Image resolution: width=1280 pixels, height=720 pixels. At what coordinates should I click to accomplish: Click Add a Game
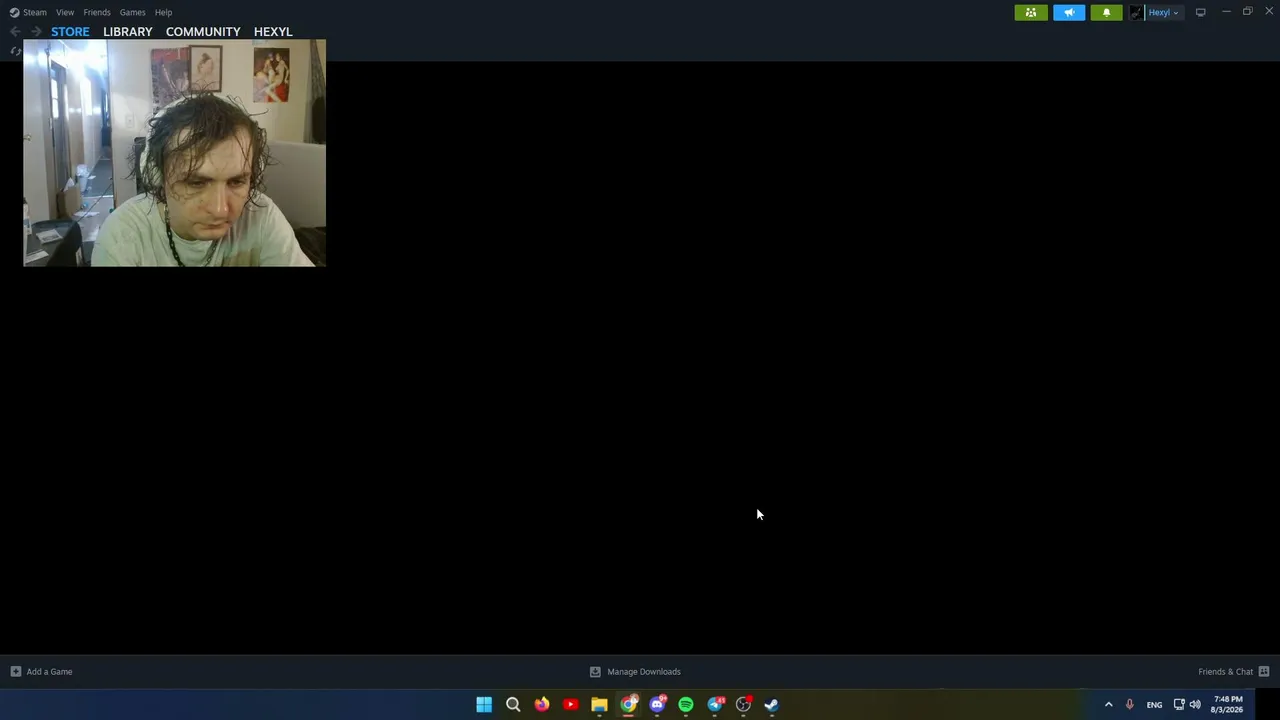tap(41, 672)
